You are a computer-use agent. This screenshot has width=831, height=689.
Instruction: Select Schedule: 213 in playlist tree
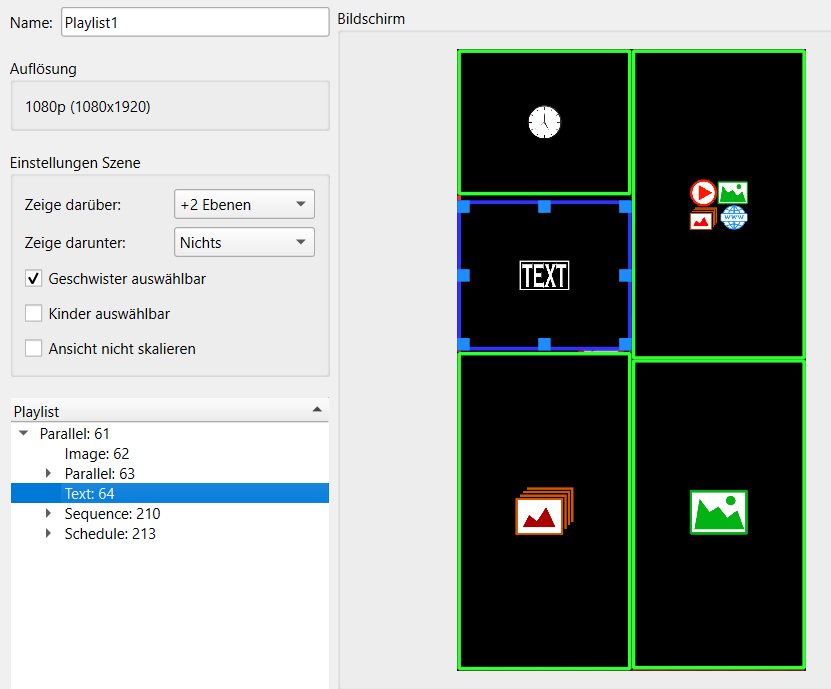[110, 534]
